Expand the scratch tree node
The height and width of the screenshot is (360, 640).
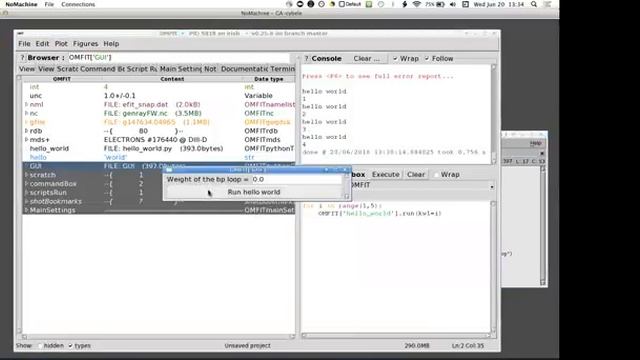(x=27, y=175)
